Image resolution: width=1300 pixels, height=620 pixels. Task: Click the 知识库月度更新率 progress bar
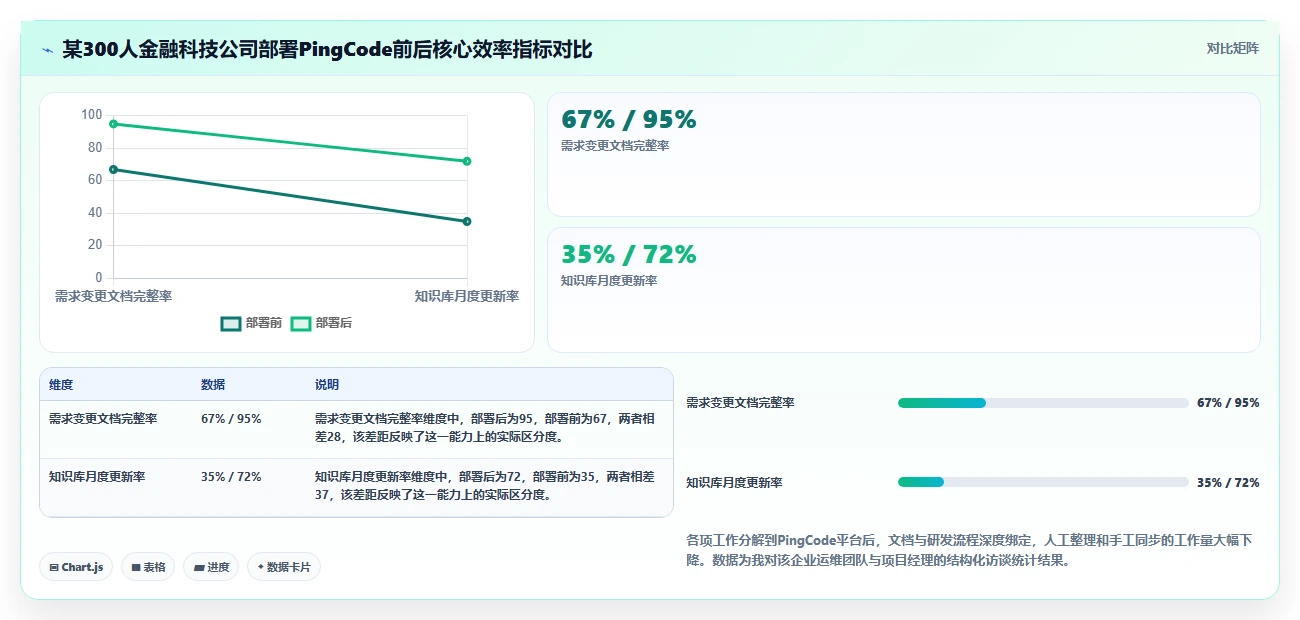tap(1043, 482)
